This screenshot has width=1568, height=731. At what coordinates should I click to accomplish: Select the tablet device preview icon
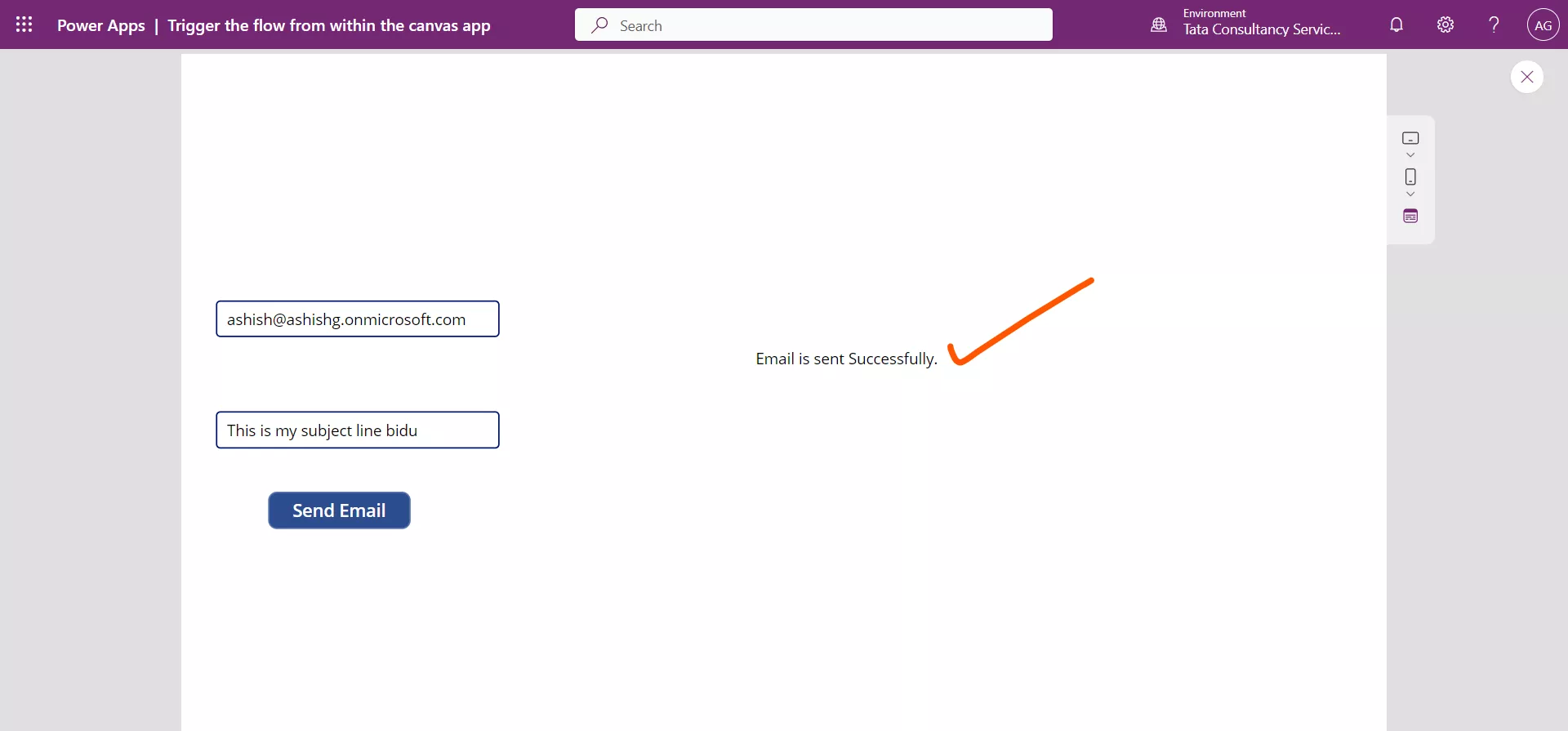point(1410,138)
